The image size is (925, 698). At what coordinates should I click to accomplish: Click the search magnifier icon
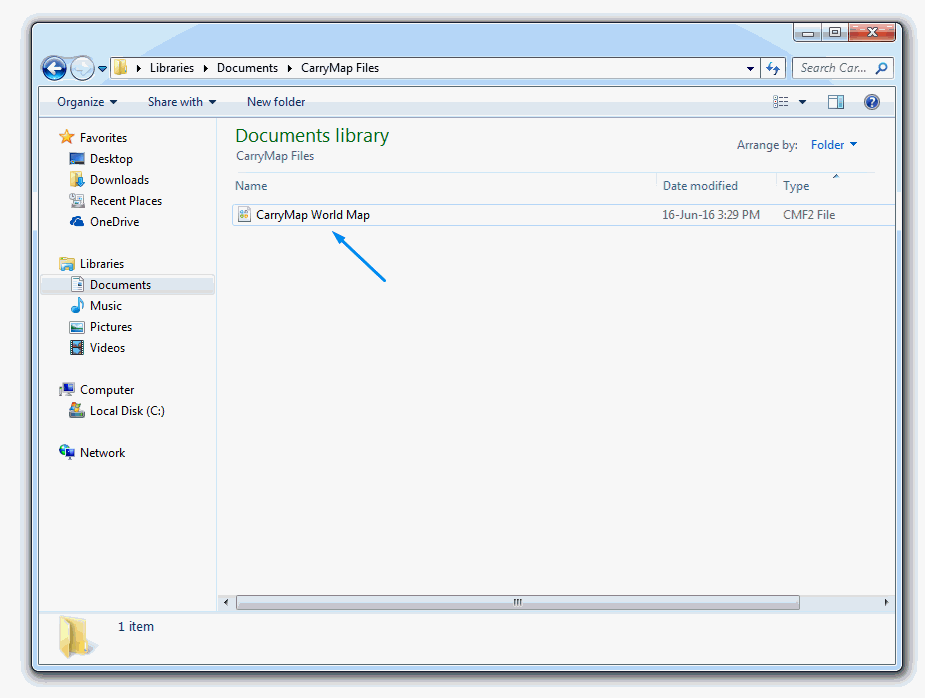pos(881,68)
